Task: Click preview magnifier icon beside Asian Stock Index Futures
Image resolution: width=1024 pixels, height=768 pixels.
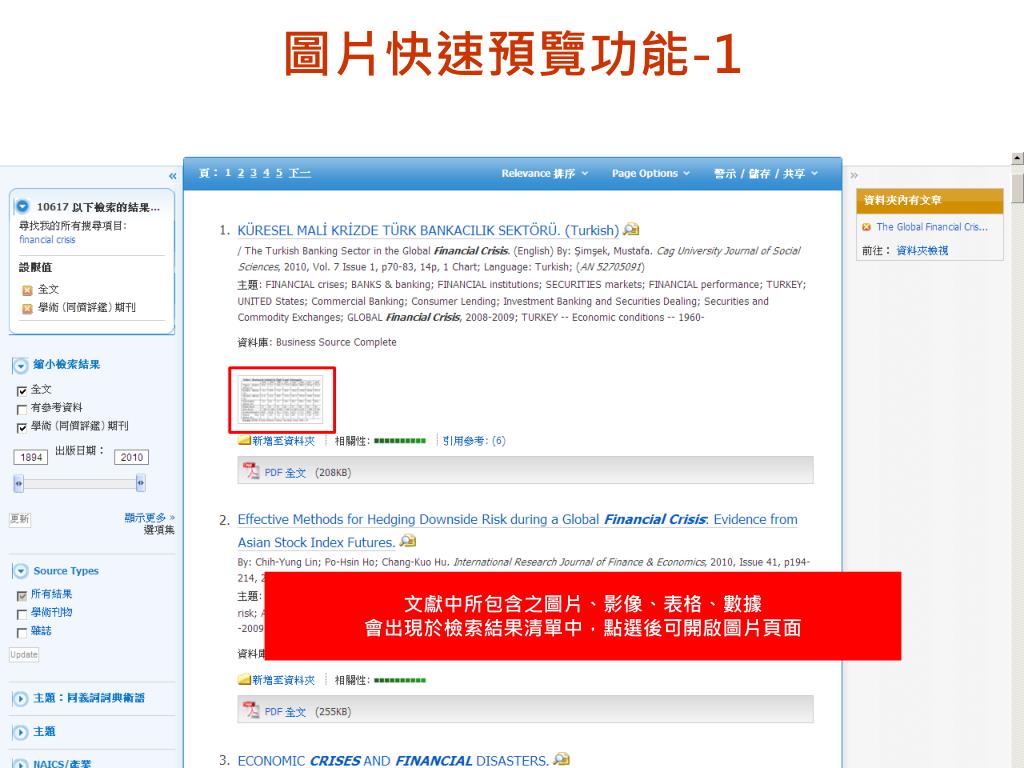Action: pyautogui.click(x=408, y=541)
